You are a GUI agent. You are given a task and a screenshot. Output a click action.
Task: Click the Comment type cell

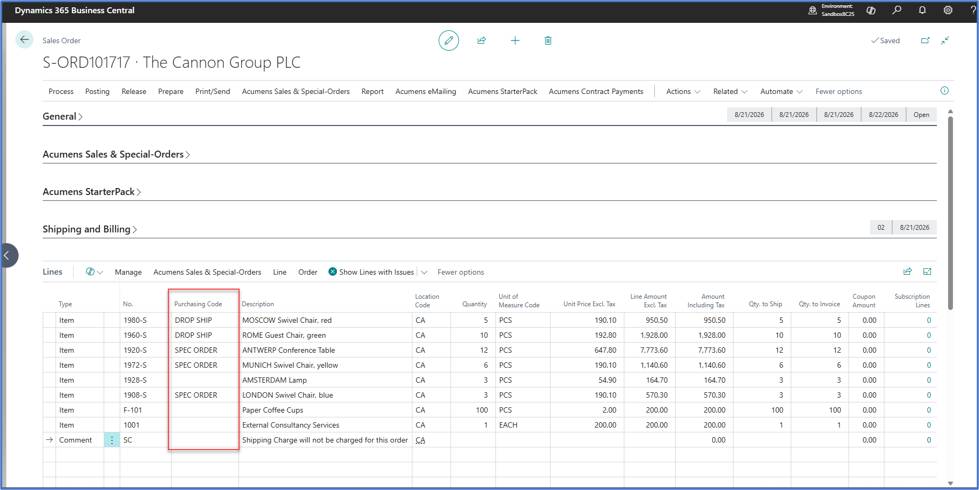point(80,440)
